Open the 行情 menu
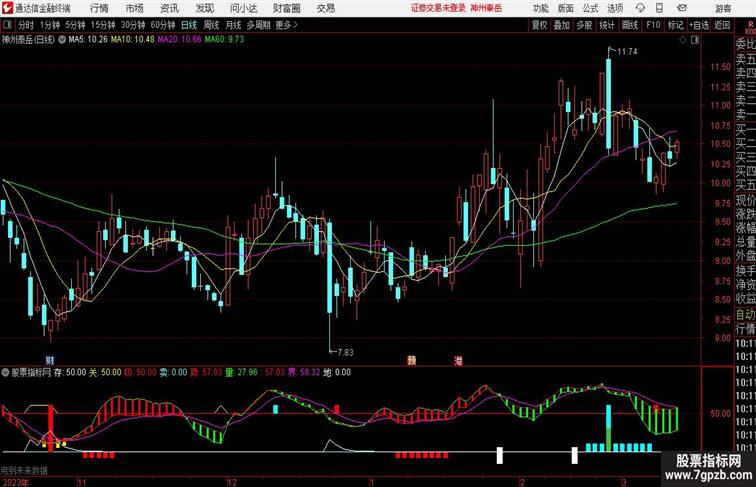756x487 pixels. click(x=99, y=8)
